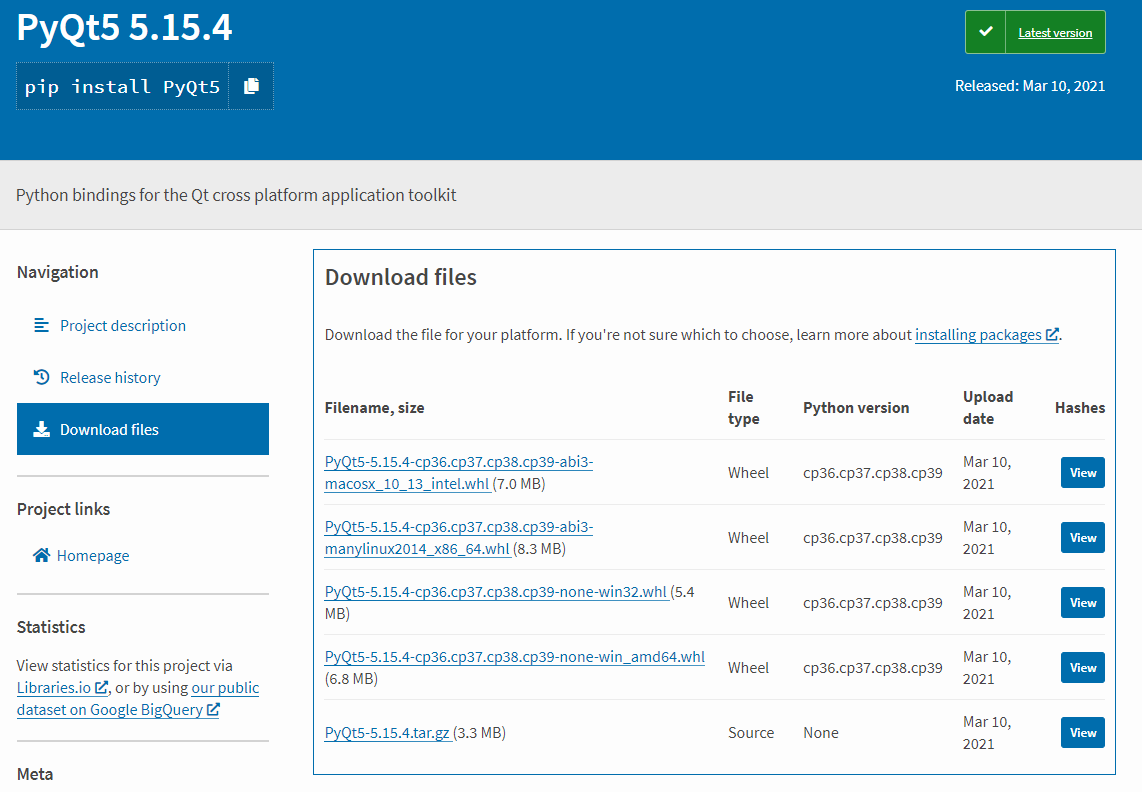Download the win_amd64 wheel file
1142x792 pixels.
(x=515, y=656)
